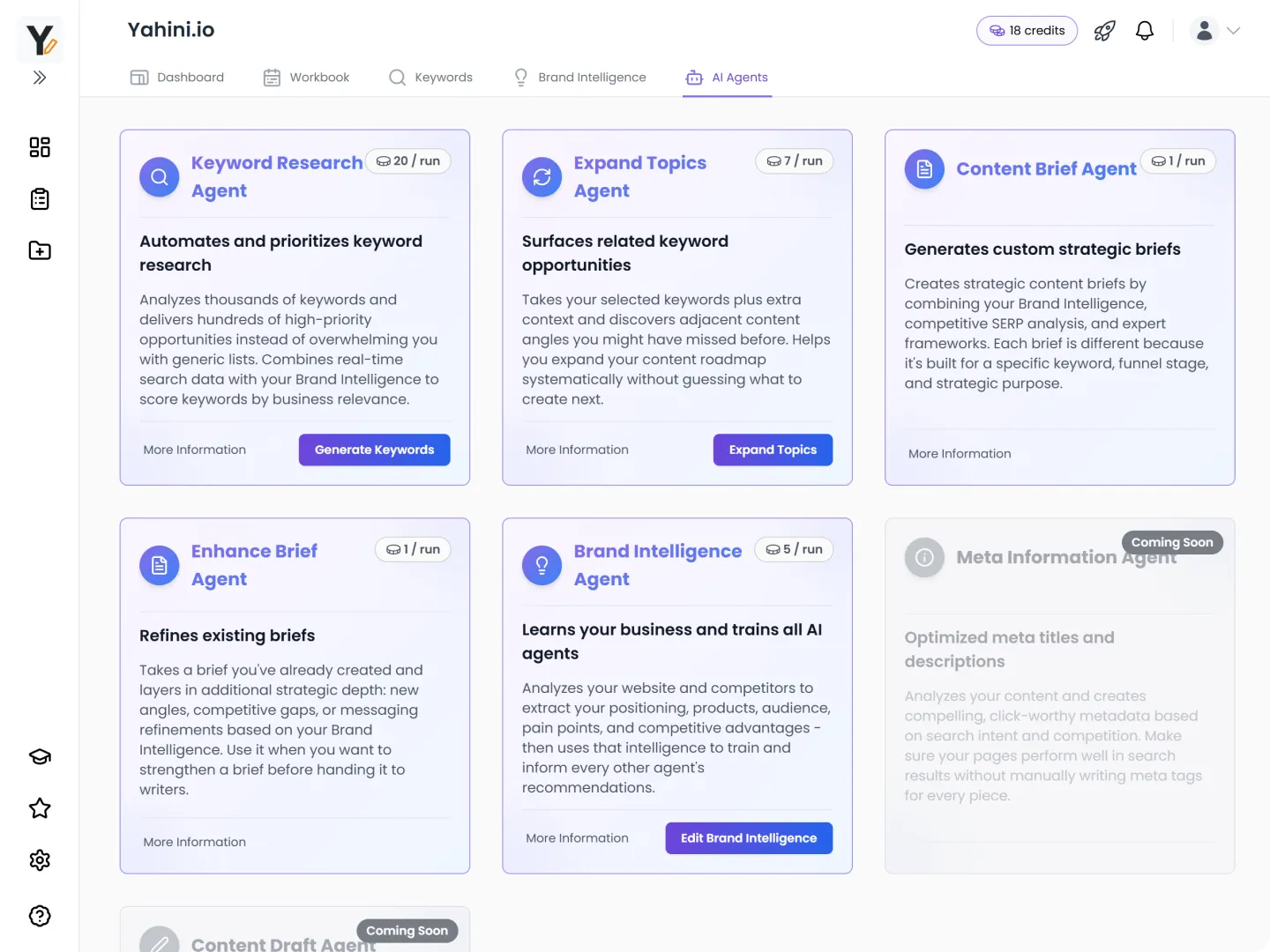Click the star icon in sidebar

click(40, 808)
